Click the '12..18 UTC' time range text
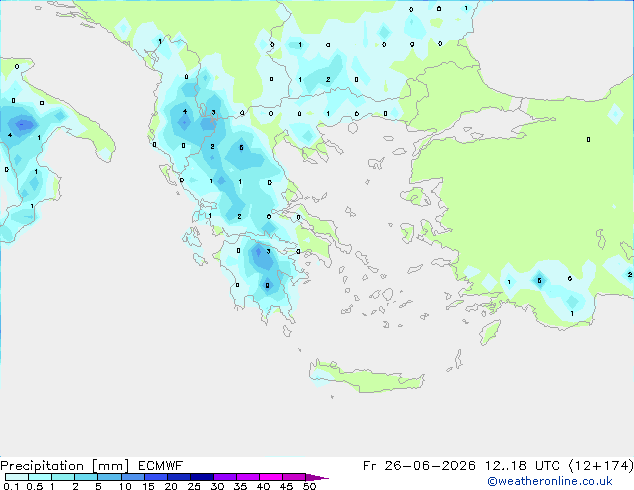Screen dimensions: 634x490 [x=522, y=466]
